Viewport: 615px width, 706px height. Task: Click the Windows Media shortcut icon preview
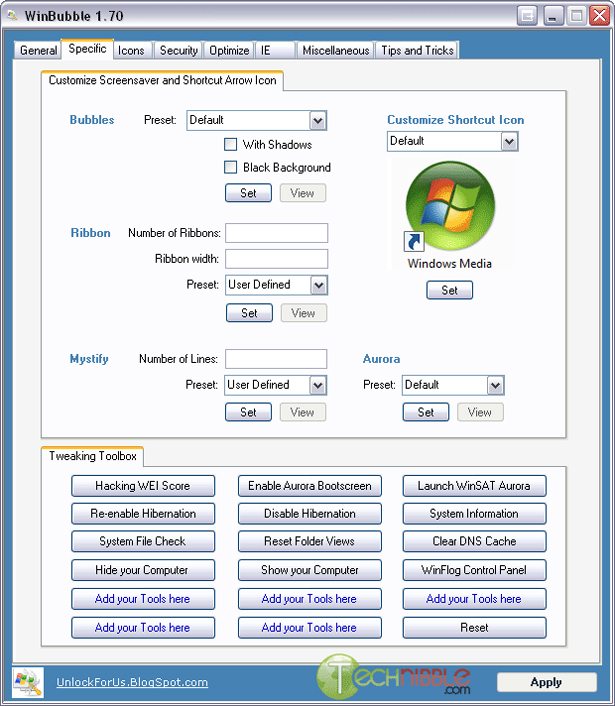tap(449, 207)
